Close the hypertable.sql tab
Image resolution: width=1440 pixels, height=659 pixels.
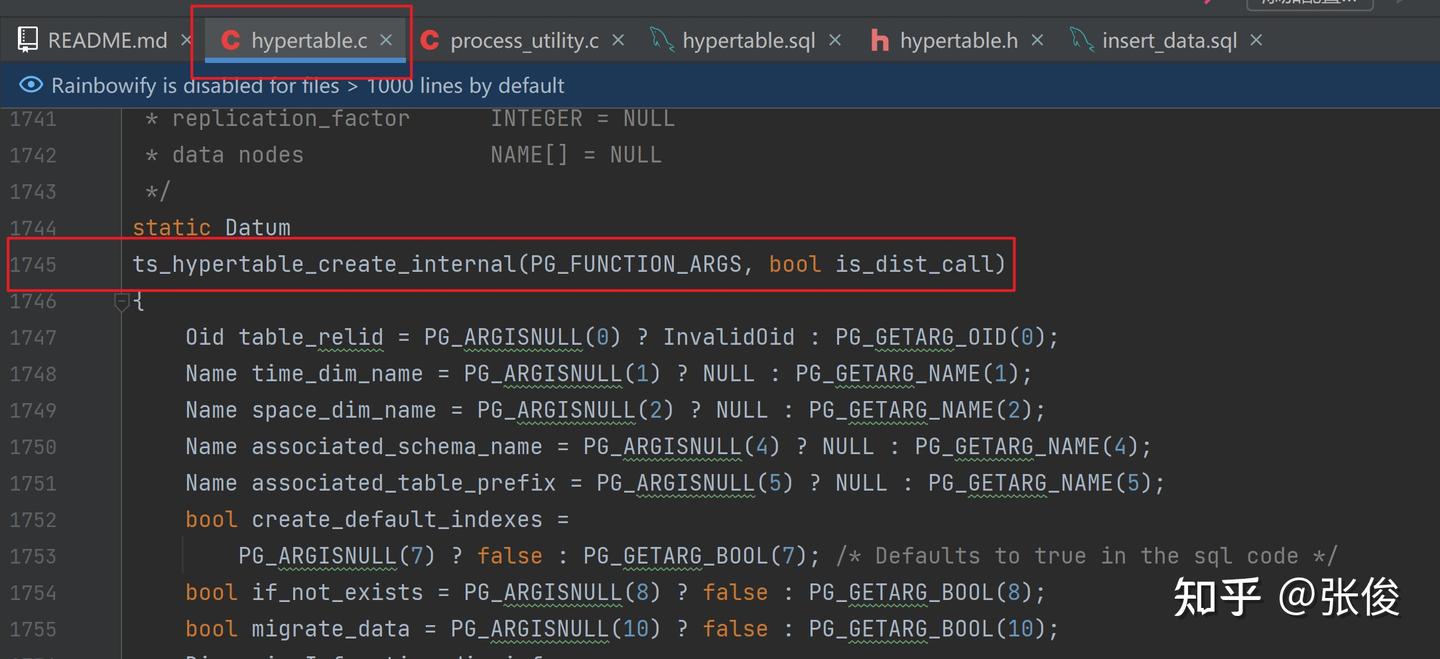(x=835, y=40)
